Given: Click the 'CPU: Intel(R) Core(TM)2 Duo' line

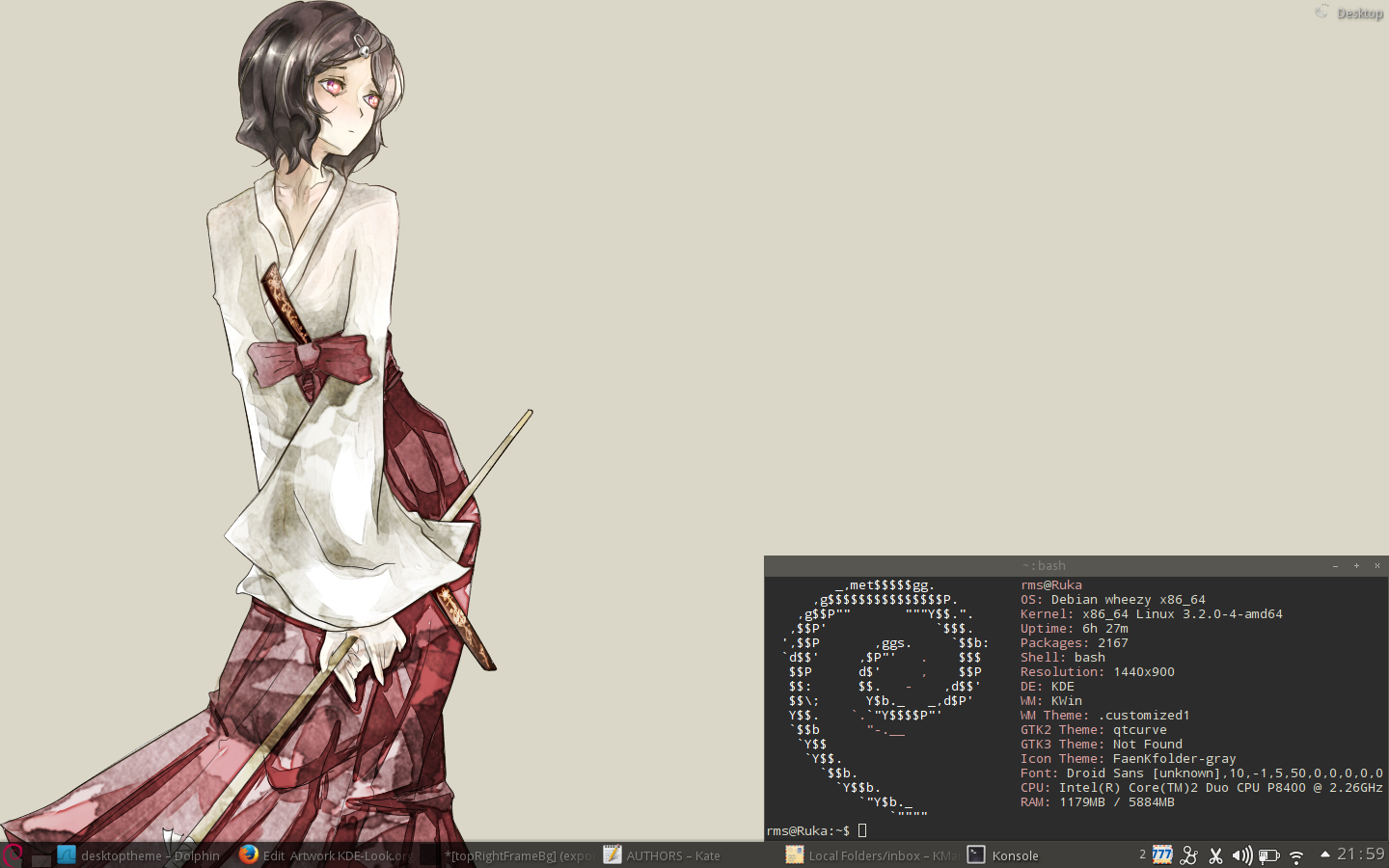Looking at the screenshot, I should pyautogui.click(x=1202, y=788).
